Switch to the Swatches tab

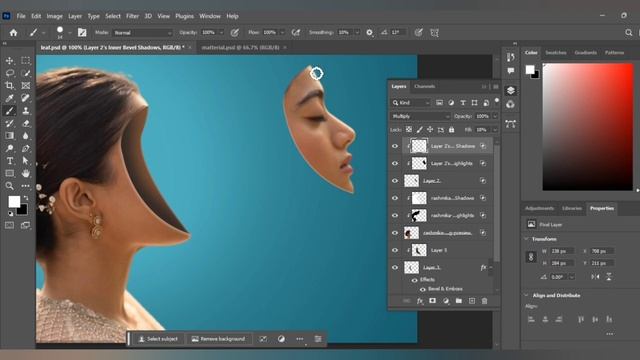[556, 53]
